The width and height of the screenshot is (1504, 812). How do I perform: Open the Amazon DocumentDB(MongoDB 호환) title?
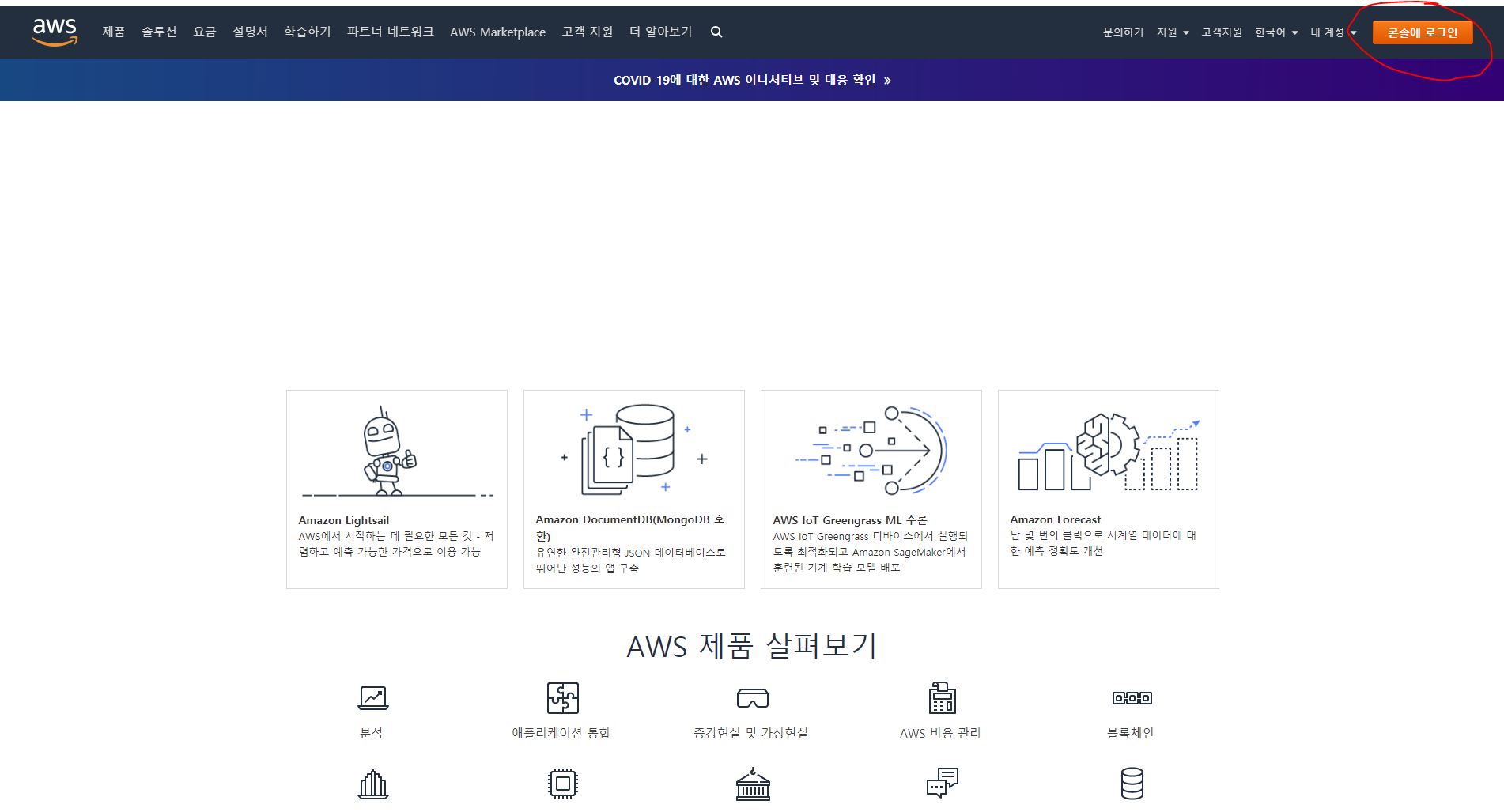click(x=630, y=527)
